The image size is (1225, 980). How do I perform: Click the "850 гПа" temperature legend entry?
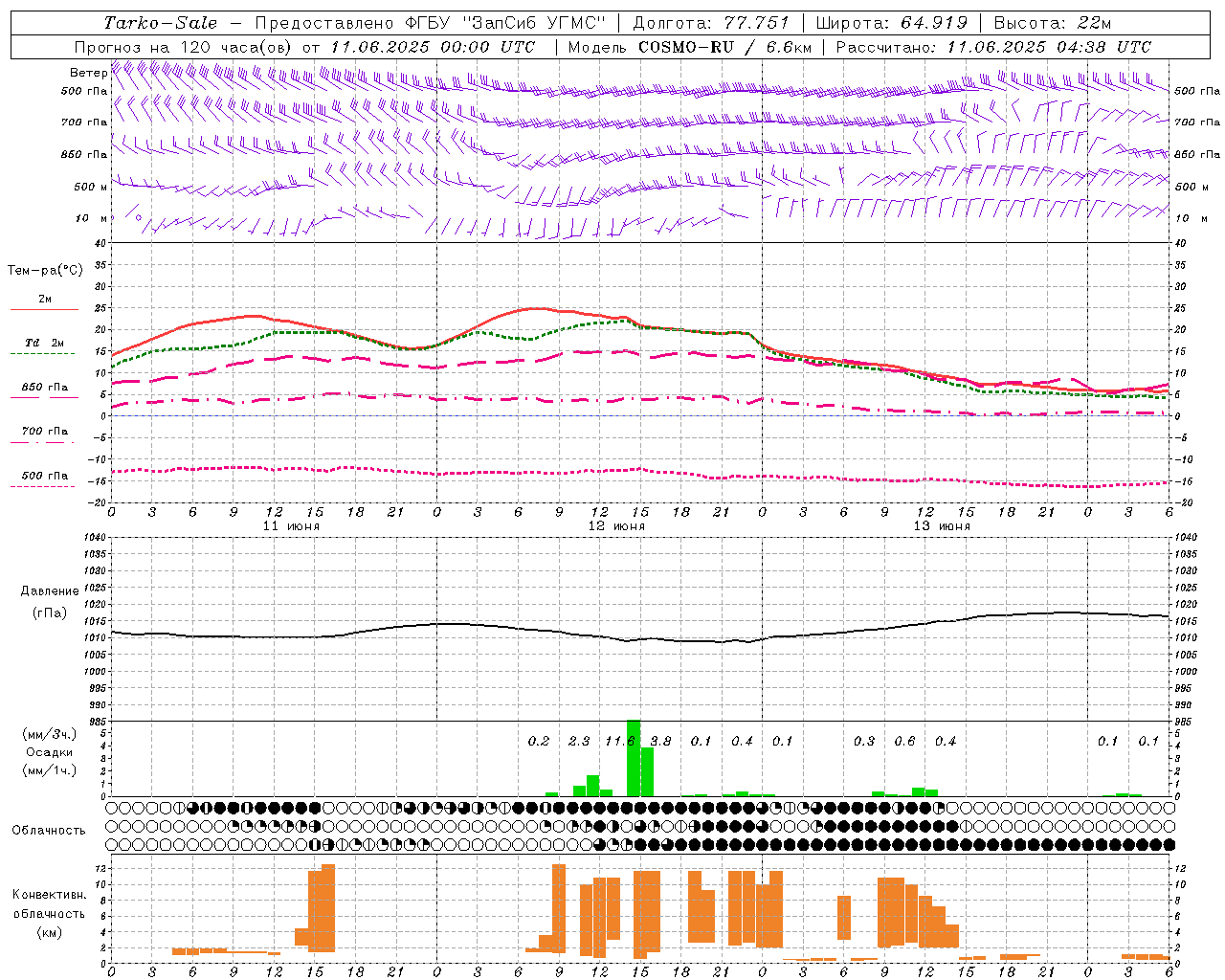[45, 388]
